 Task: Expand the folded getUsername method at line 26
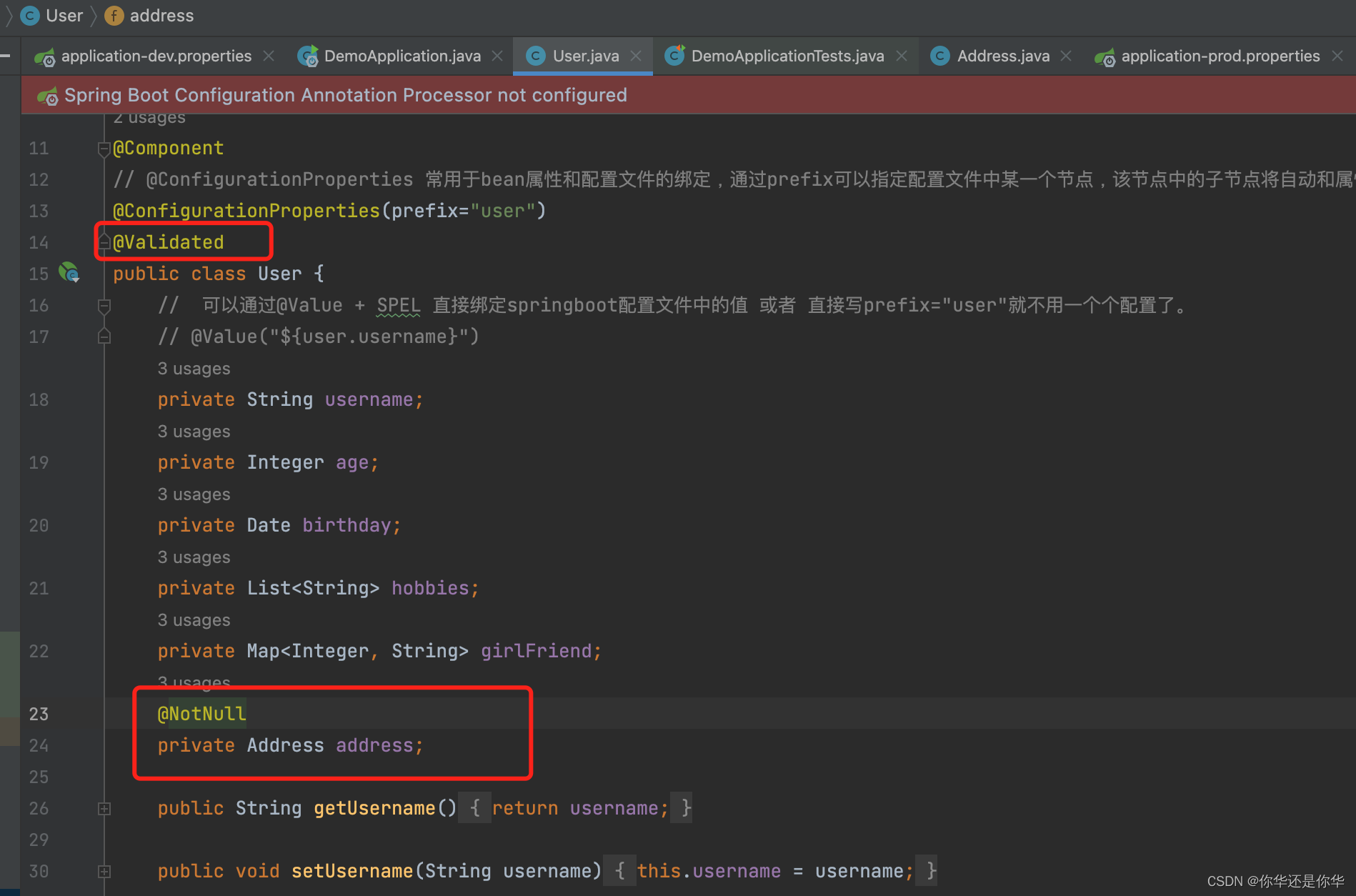(104, 809)
